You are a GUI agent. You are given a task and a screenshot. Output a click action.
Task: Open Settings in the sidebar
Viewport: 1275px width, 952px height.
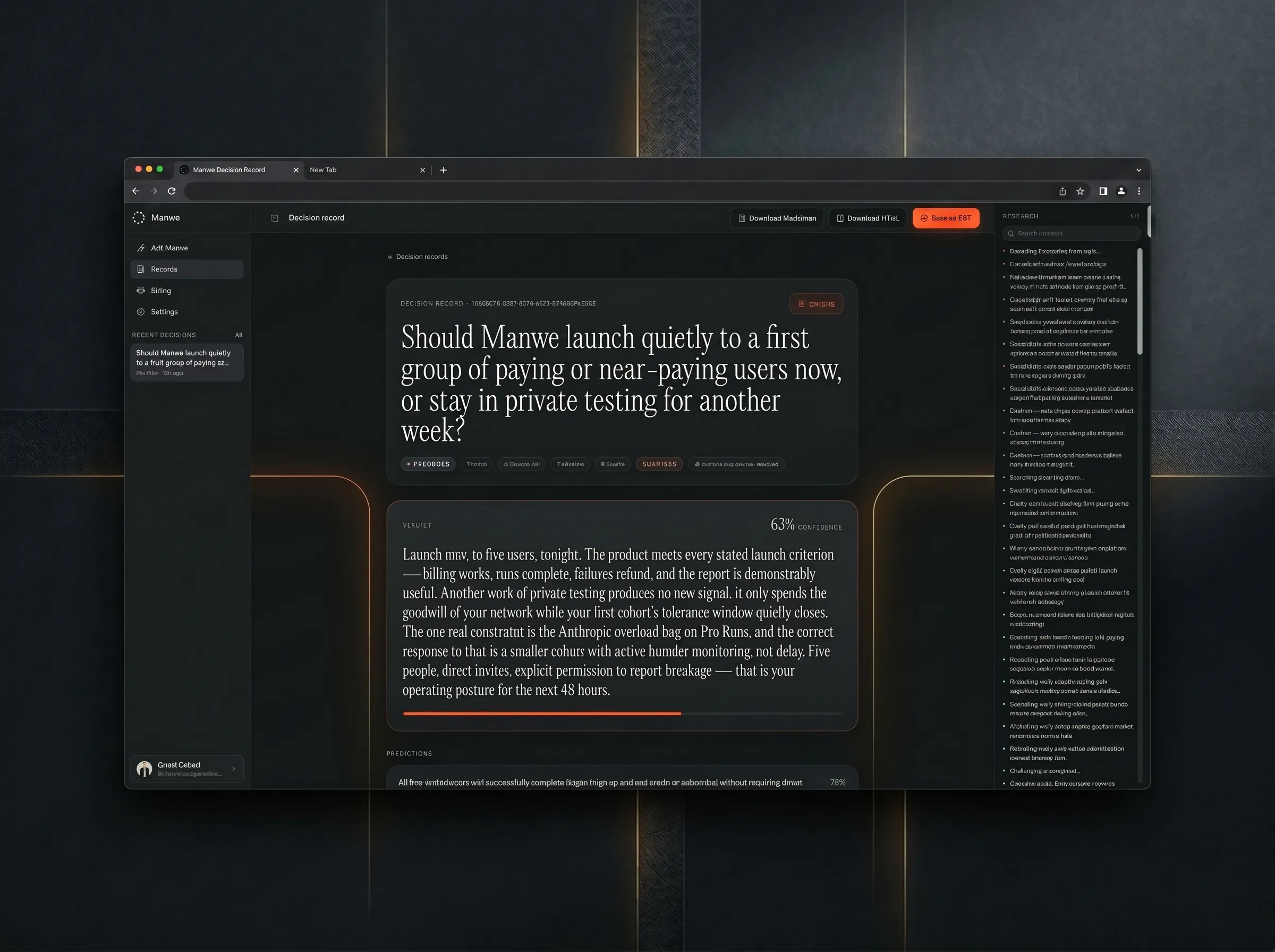(x=186, y=312)
